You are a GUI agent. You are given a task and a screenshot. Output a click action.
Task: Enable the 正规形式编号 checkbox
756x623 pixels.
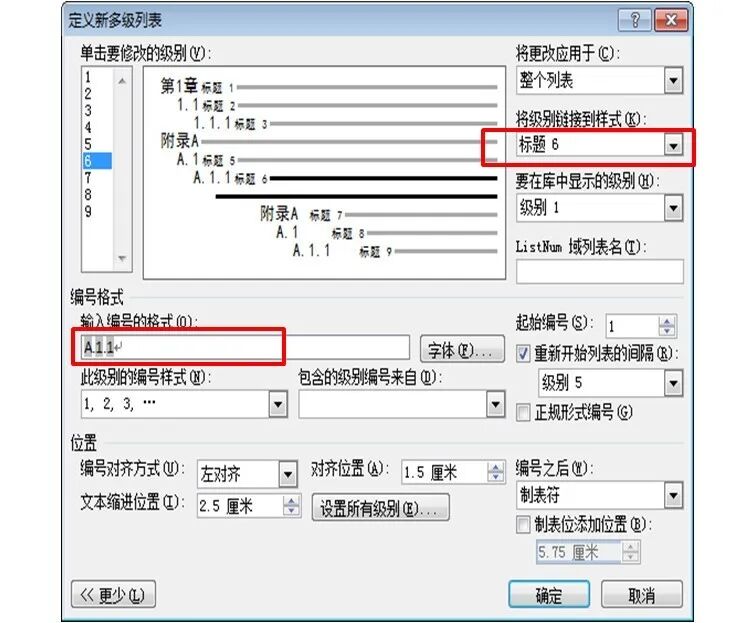tap(524, 412)
